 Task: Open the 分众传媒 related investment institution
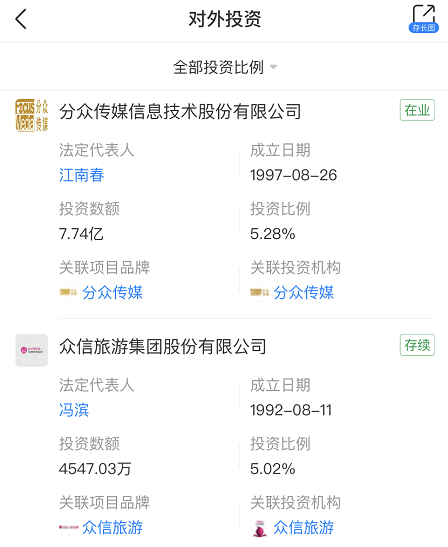pyautogui.click(x=303, y=292)
